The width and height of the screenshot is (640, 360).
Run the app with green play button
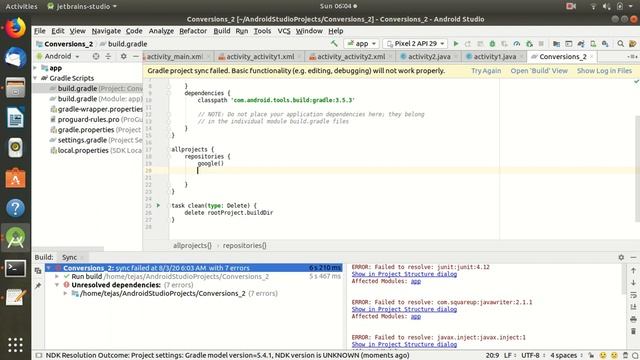[x=456, y=44]
